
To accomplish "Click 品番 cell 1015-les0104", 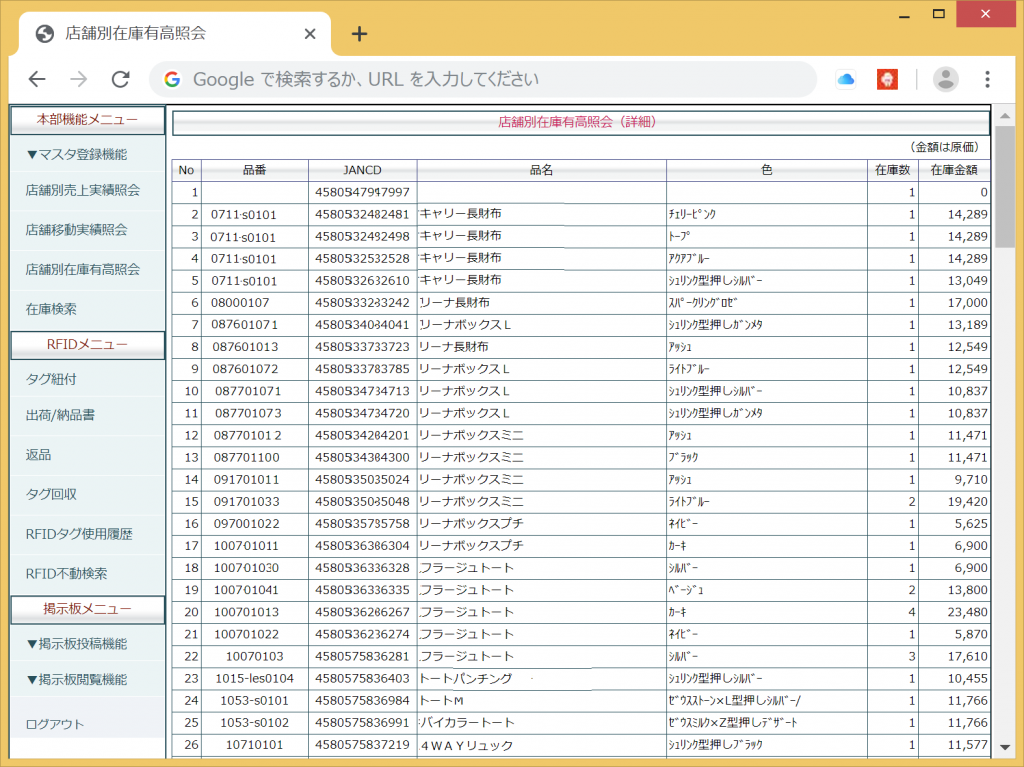I will coord(255,678).
